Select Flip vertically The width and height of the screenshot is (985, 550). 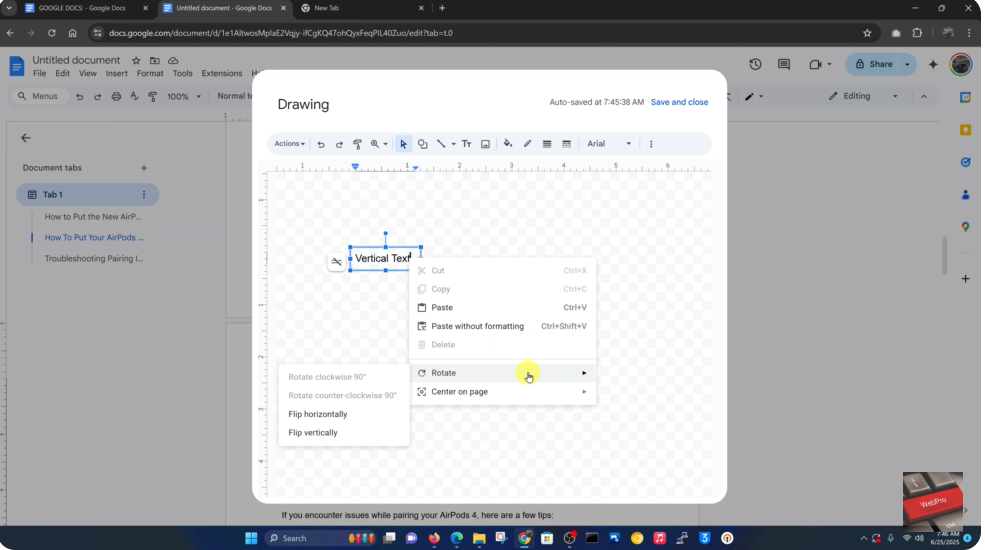click(x=344, y=433)
